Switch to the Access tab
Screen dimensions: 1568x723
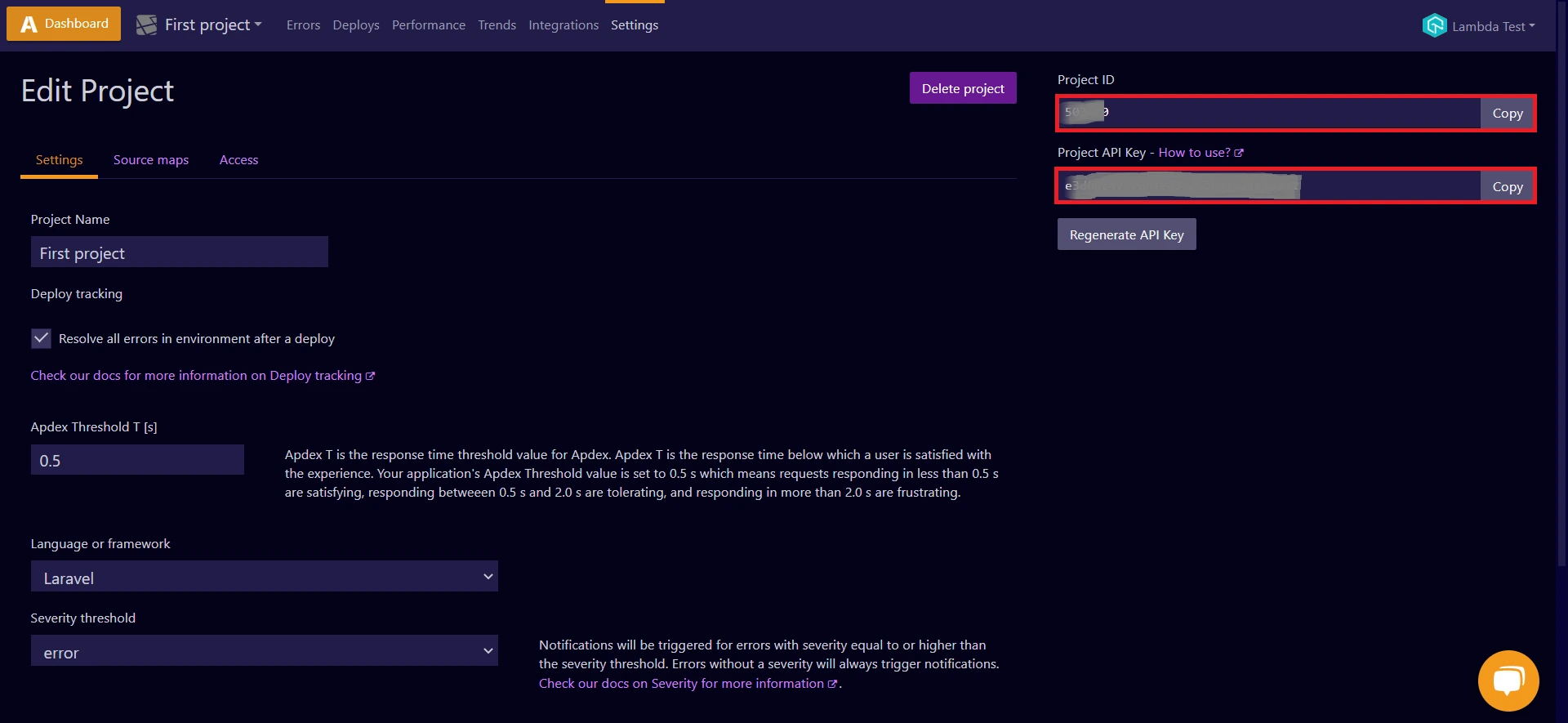(x=238, y=160)
